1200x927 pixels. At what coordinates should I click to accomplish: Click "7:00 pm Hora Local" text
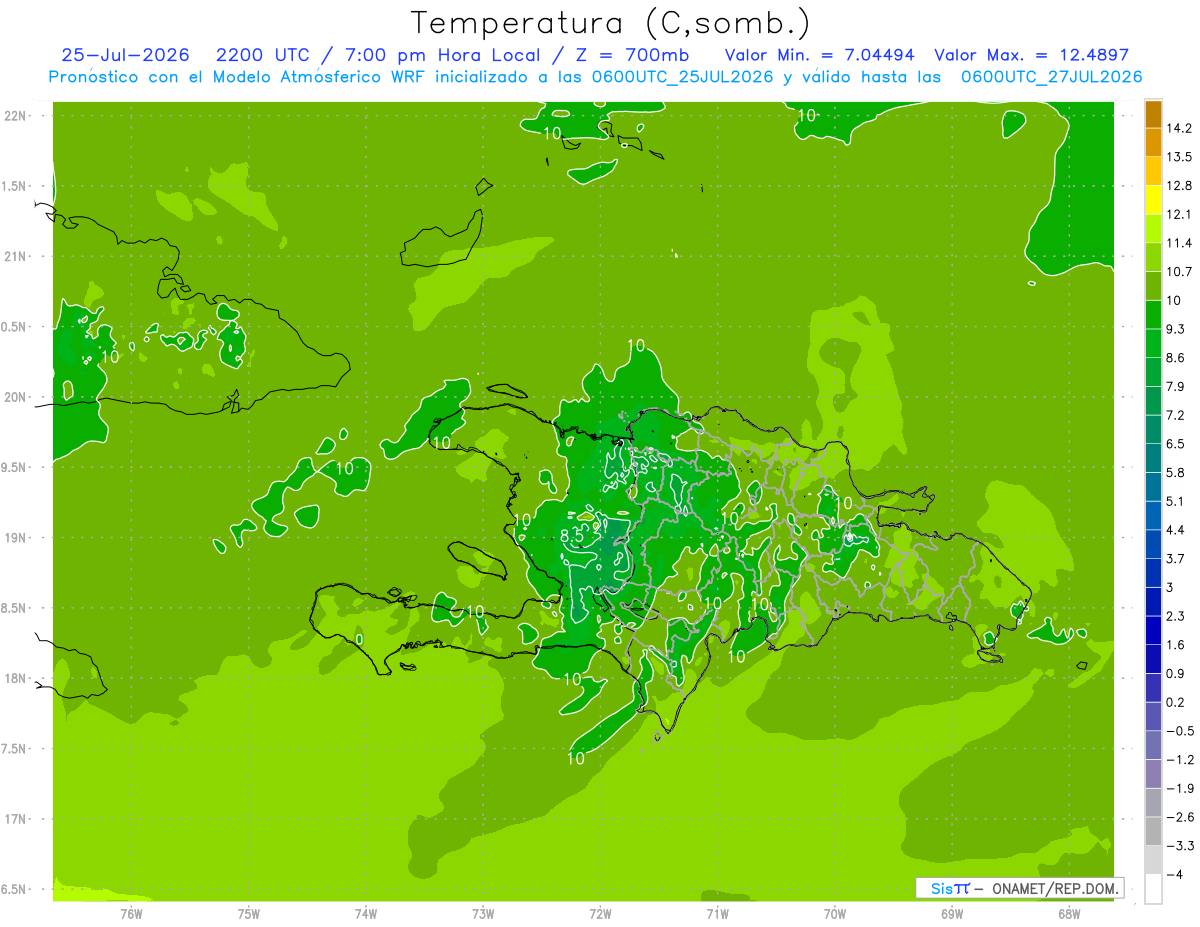[442, 55]
